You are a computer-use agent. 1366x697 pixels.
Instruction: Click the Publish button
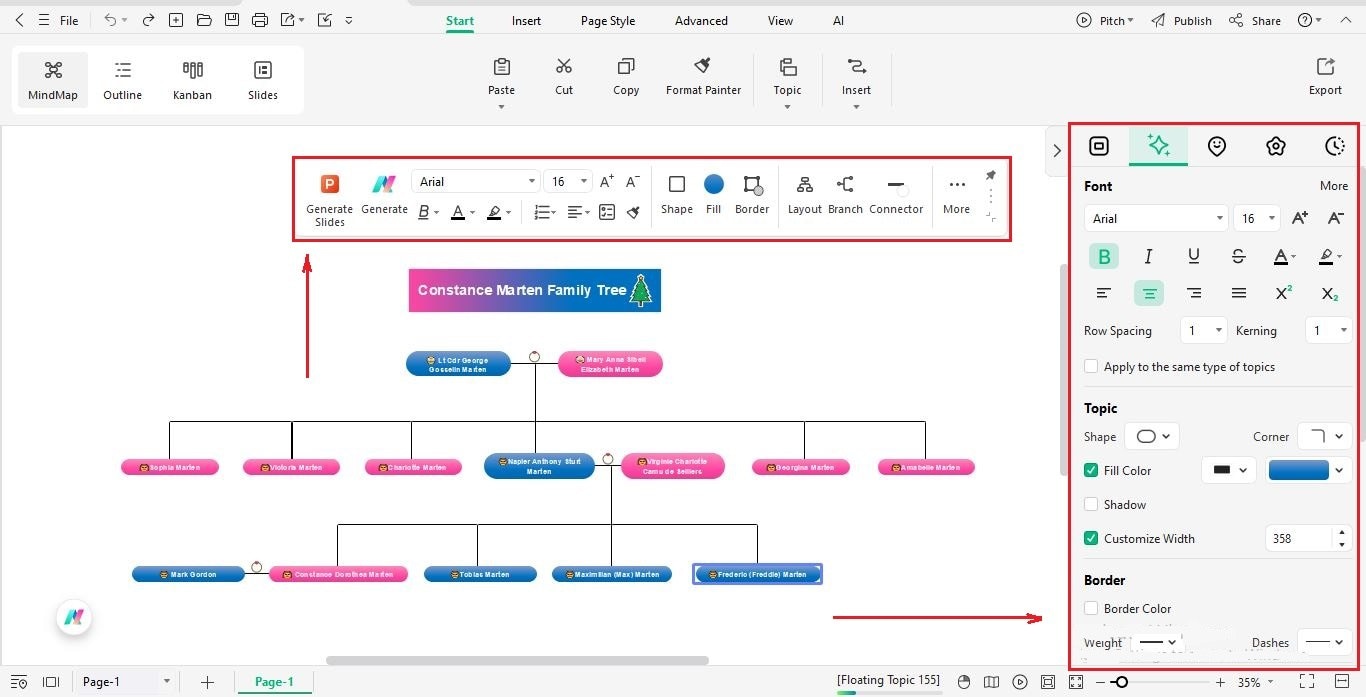1182,20
